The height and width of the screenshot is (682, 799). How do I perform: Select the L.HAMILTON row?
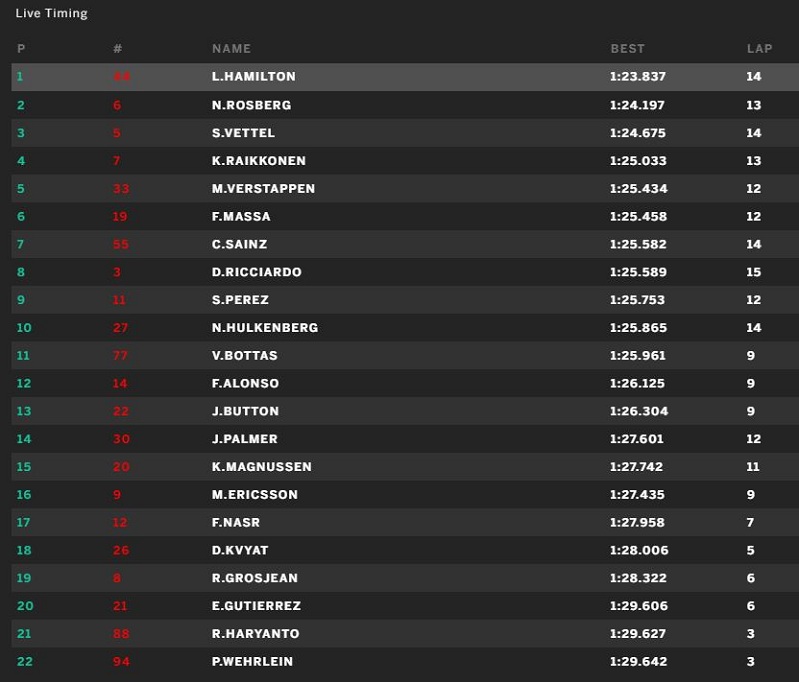pos(405,77)
